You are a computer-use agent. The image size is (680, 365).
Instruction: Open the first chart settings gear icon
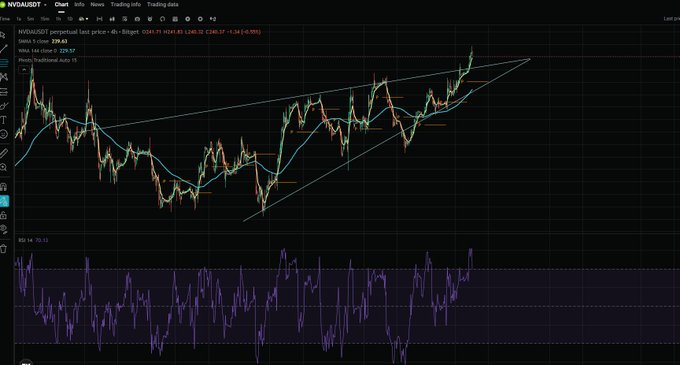[187, 19]
